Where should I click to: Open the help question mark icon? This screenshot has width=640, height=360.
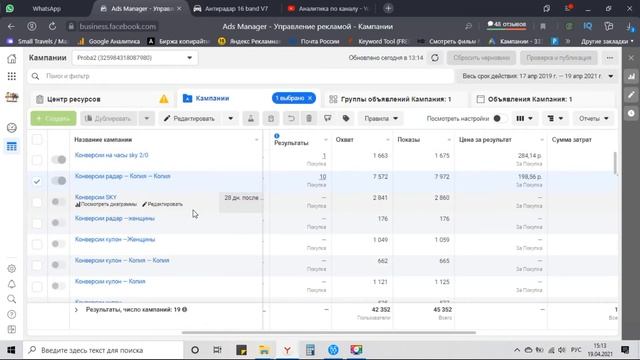point(12,314)
